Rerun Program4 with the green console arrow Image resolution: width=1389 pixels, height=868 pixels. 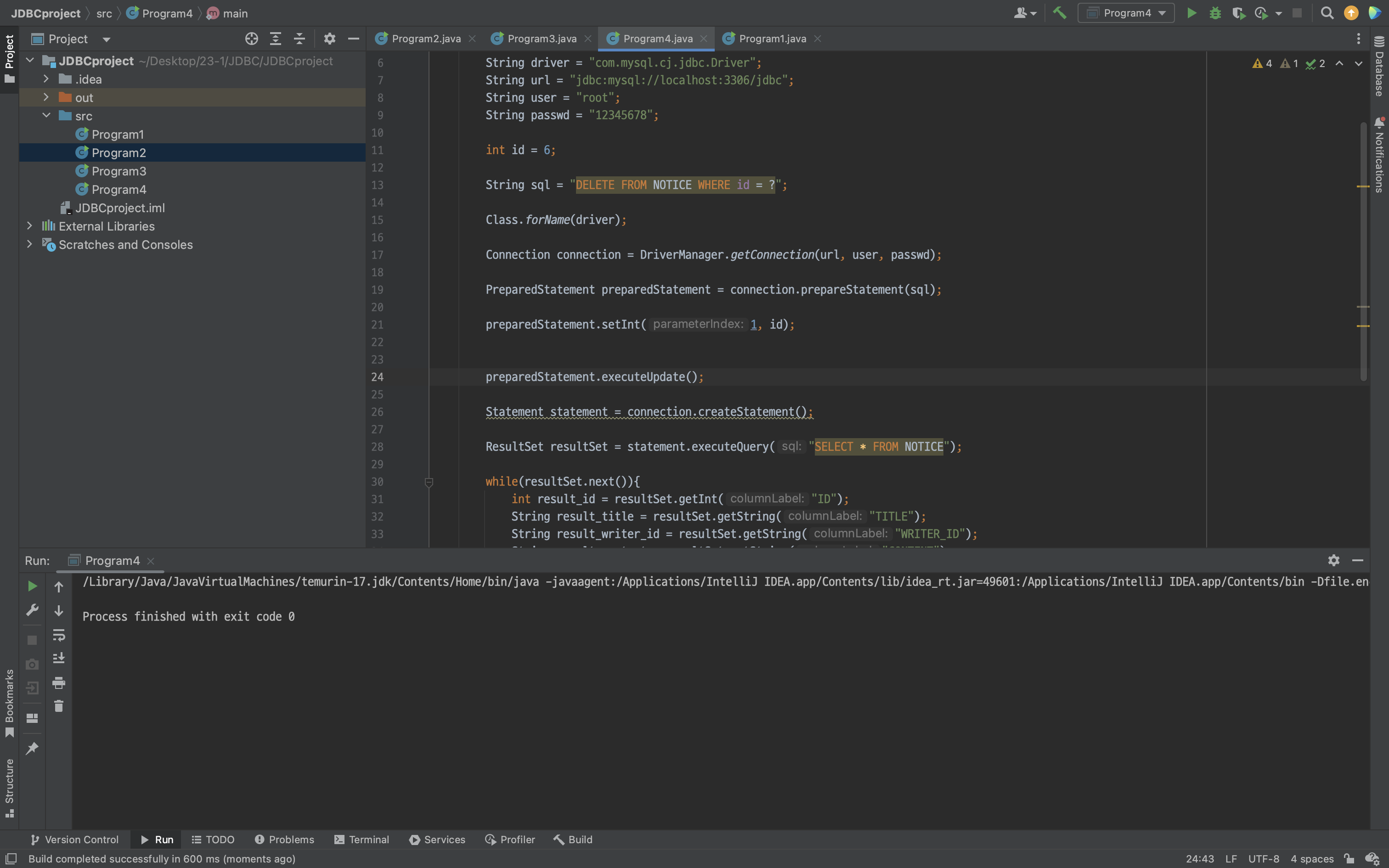point(32,586)
